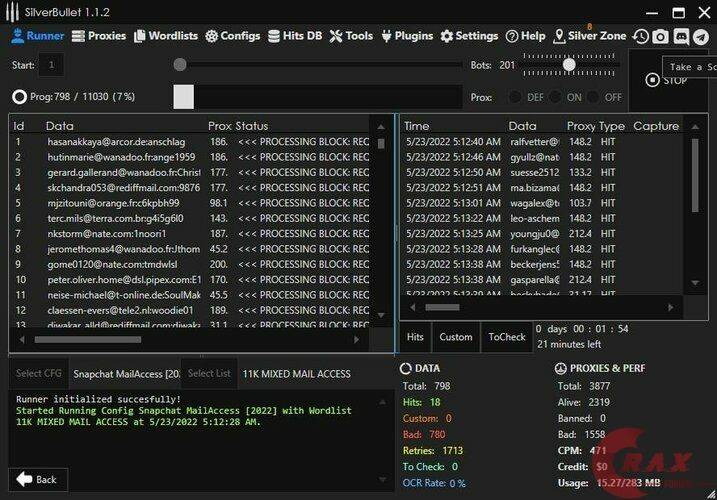Click the camera screenshot icon

[660, 36]
